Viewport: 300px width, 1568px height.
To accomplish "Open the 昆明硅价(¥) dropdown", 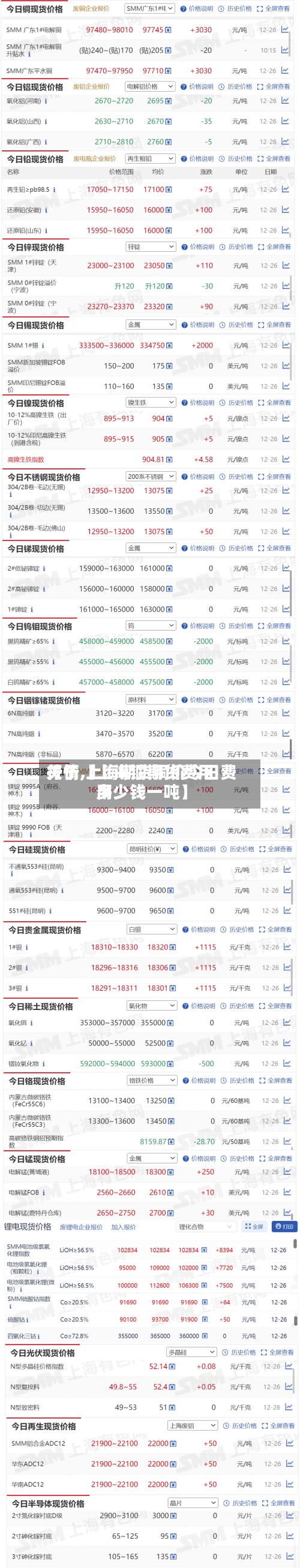I will coord(152,849).
